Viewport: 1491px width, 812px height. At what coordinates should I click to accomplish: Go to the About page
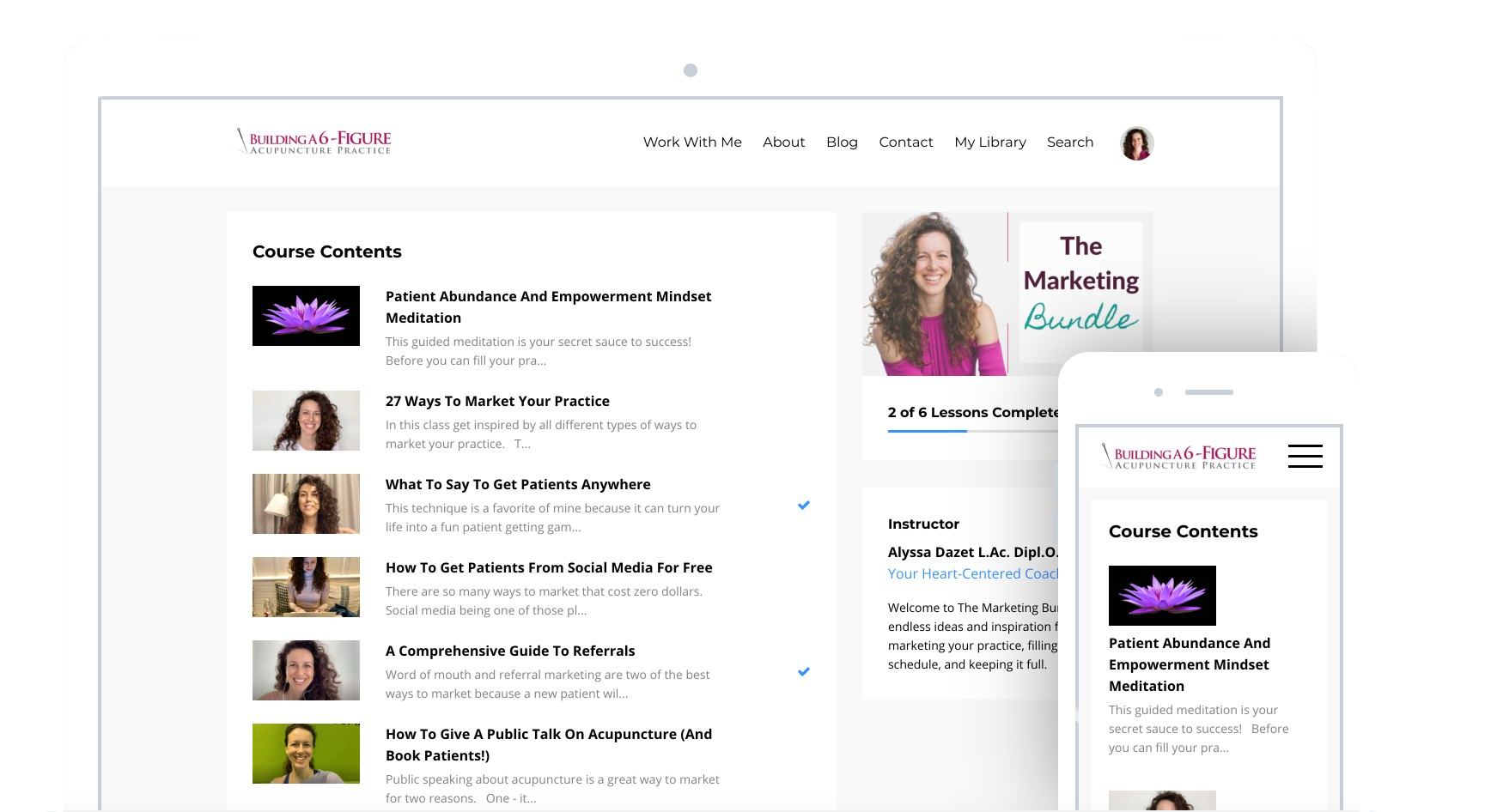point(783,142)
